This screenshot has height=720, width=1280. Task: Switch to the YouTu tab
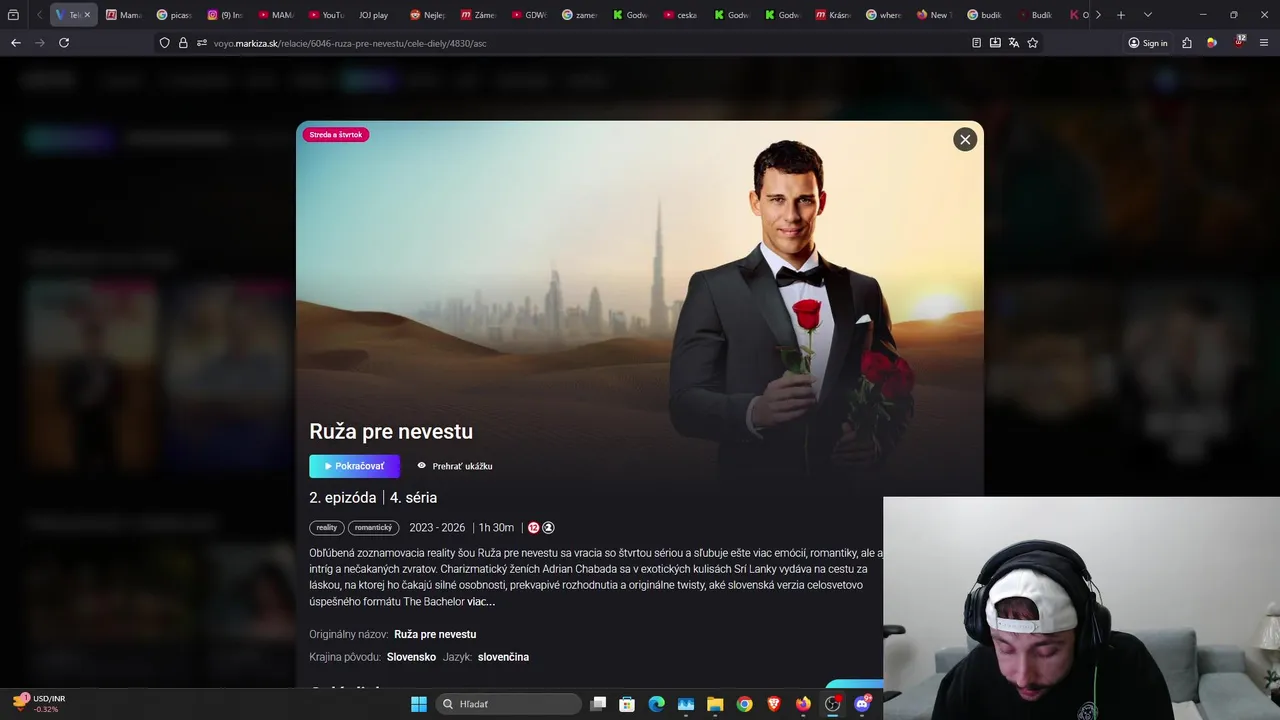click(327, 15)
